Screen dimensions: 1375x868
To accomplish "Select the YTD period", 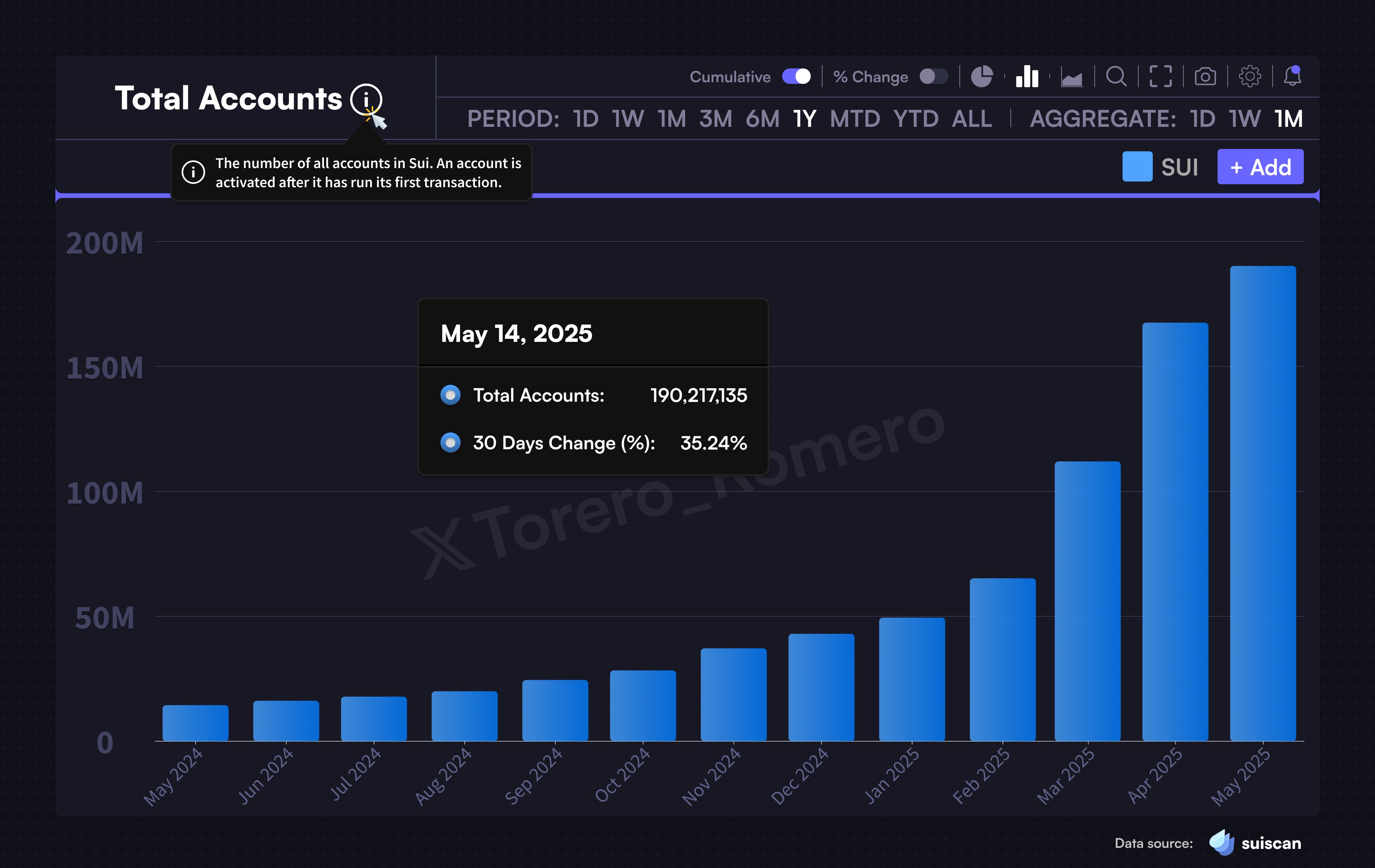I will pyautogui.click(x=916, y=119).
